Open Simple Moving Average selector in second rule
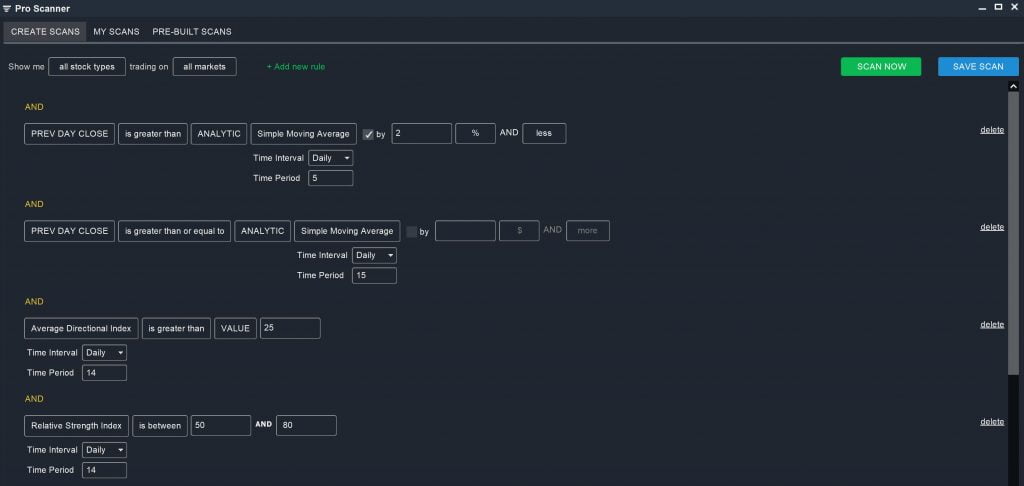1024x486 pixels. [347, 231]
